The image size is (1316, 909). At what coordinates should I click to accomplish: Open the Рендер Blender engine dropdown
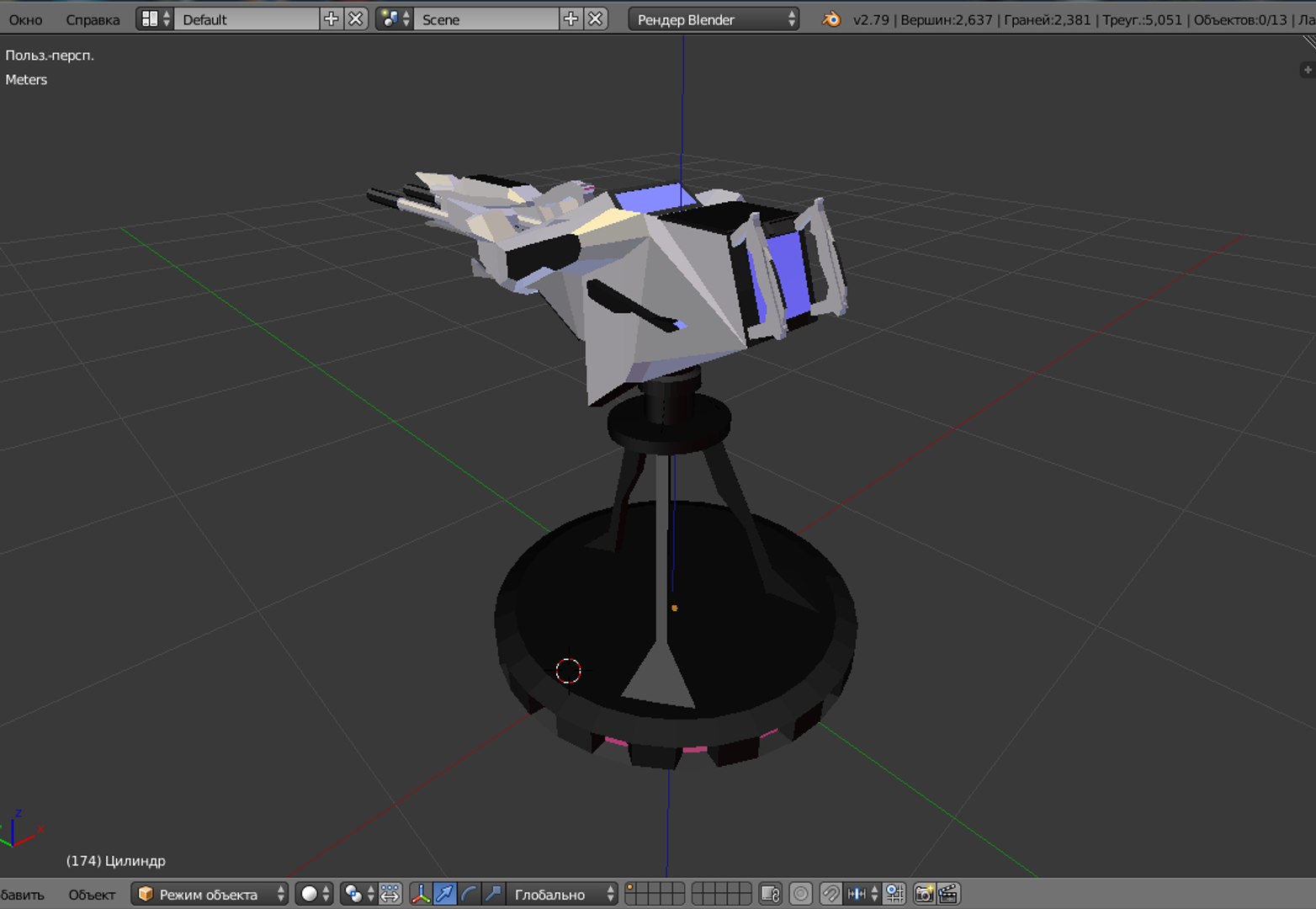[714, 19]
